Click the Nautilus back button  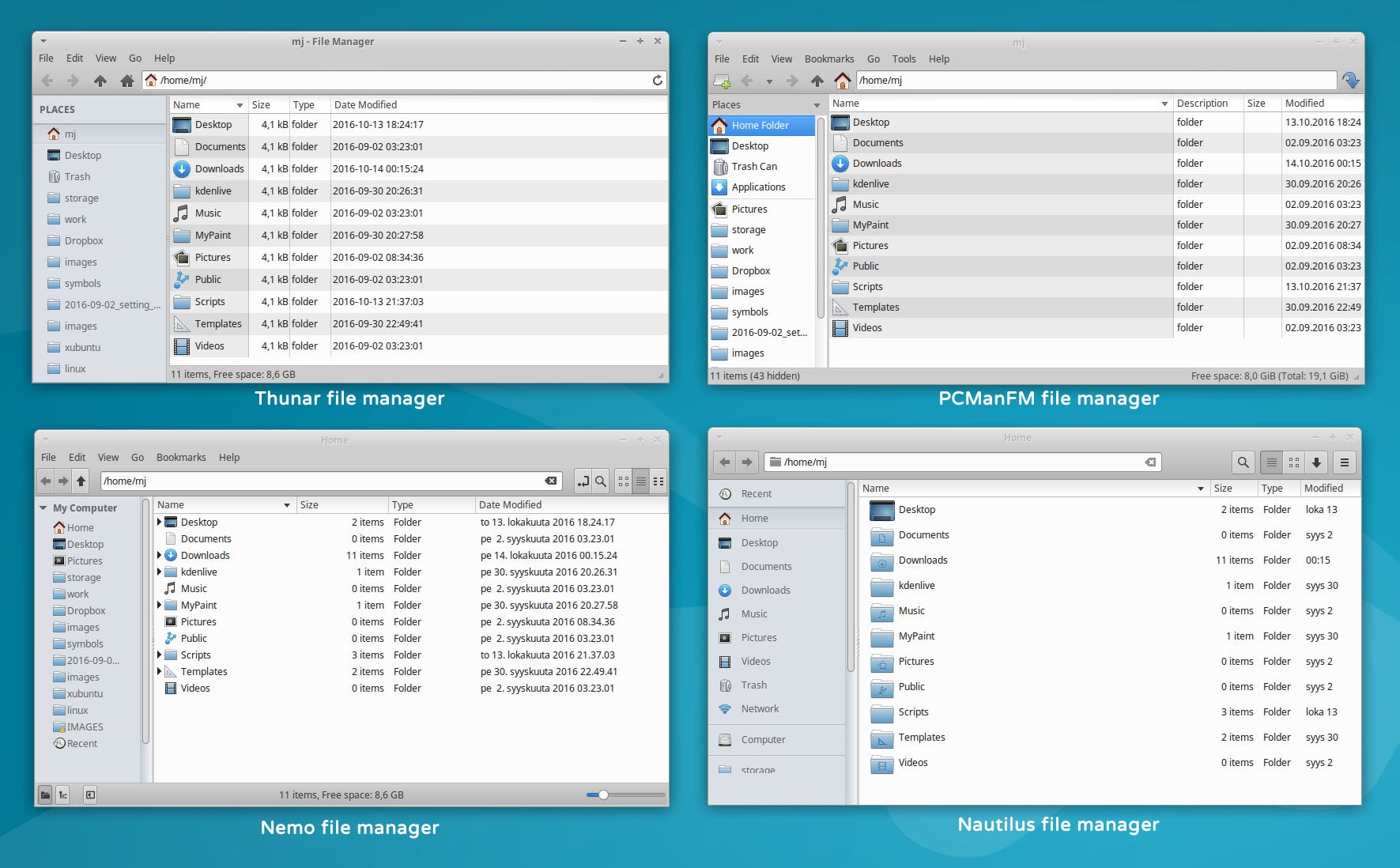pyautogui.click(x=725, y=462)
